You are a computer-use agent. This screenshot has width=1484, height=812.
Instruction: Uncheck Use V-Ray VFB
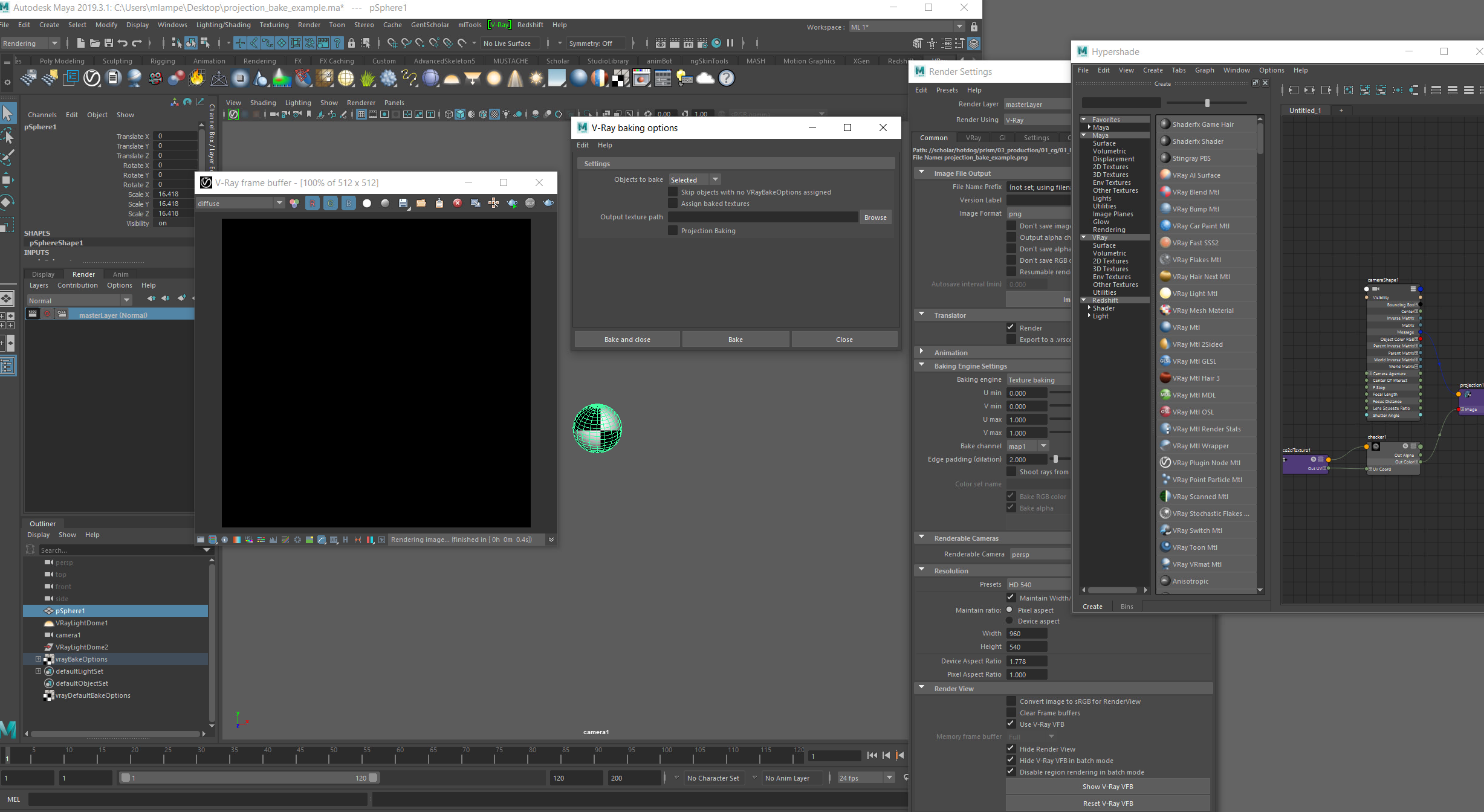1011,724
